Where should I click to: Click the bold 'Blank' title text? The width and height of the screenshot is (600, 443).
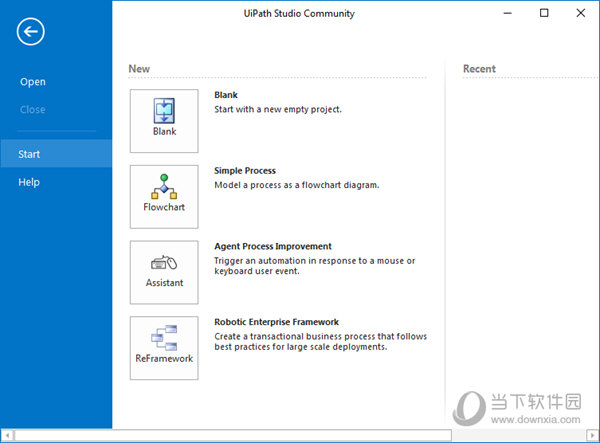click(x=226, y=95)
